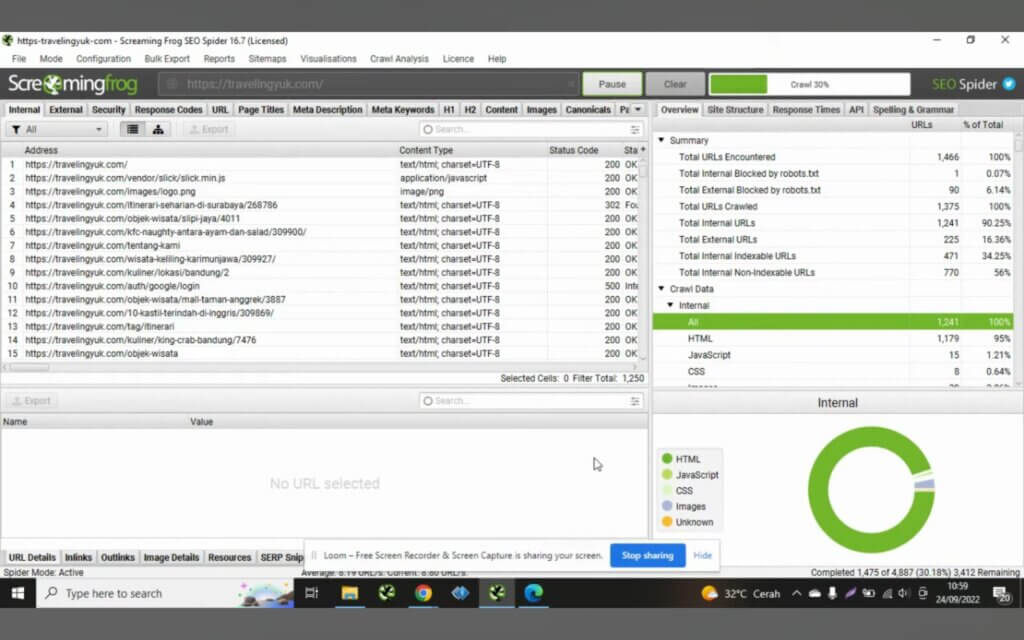Open the Inlinks tab
The image size is (1024, 640).
(78, 557)
